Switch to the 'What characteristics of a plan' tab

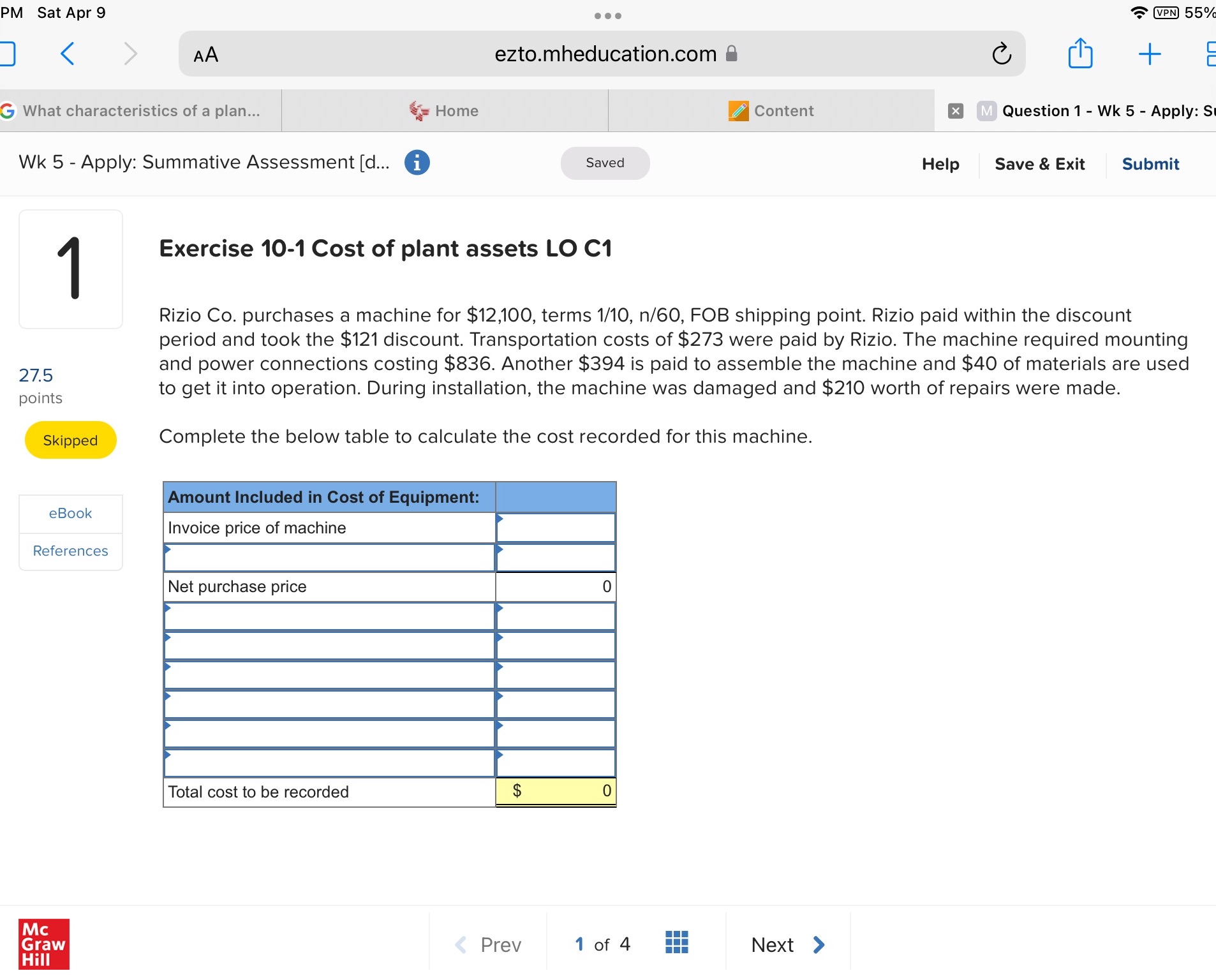click(x=140, y=111)
